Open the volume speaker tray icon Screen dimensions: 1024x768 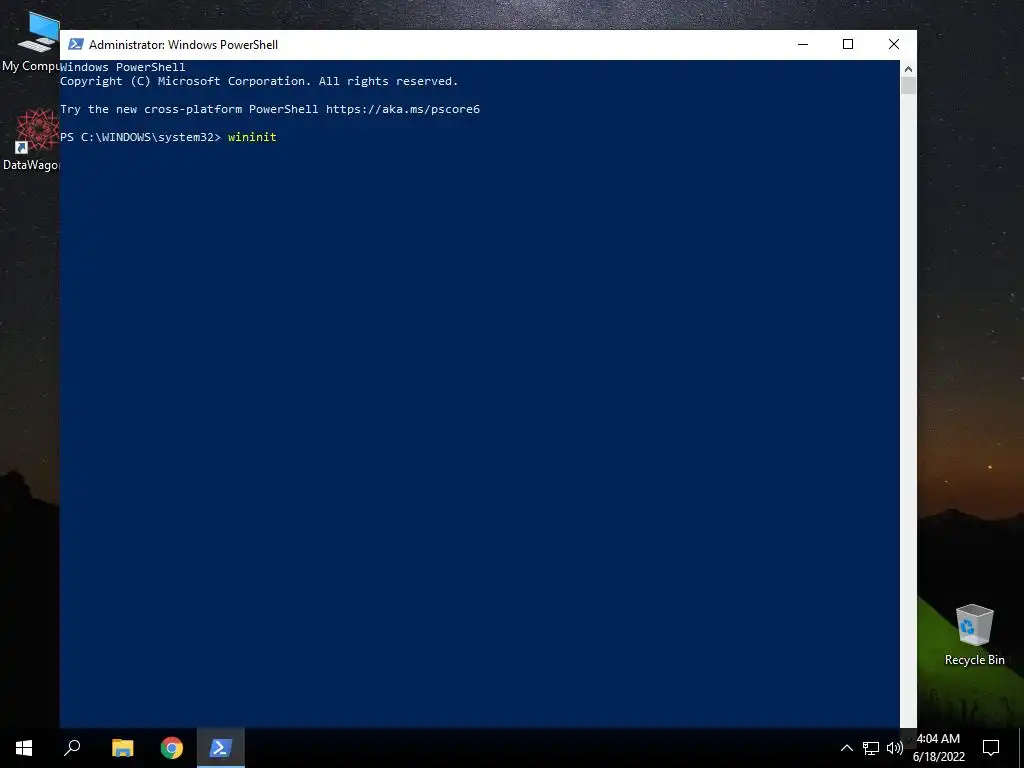pyautogui.click(x=895, y=748)
